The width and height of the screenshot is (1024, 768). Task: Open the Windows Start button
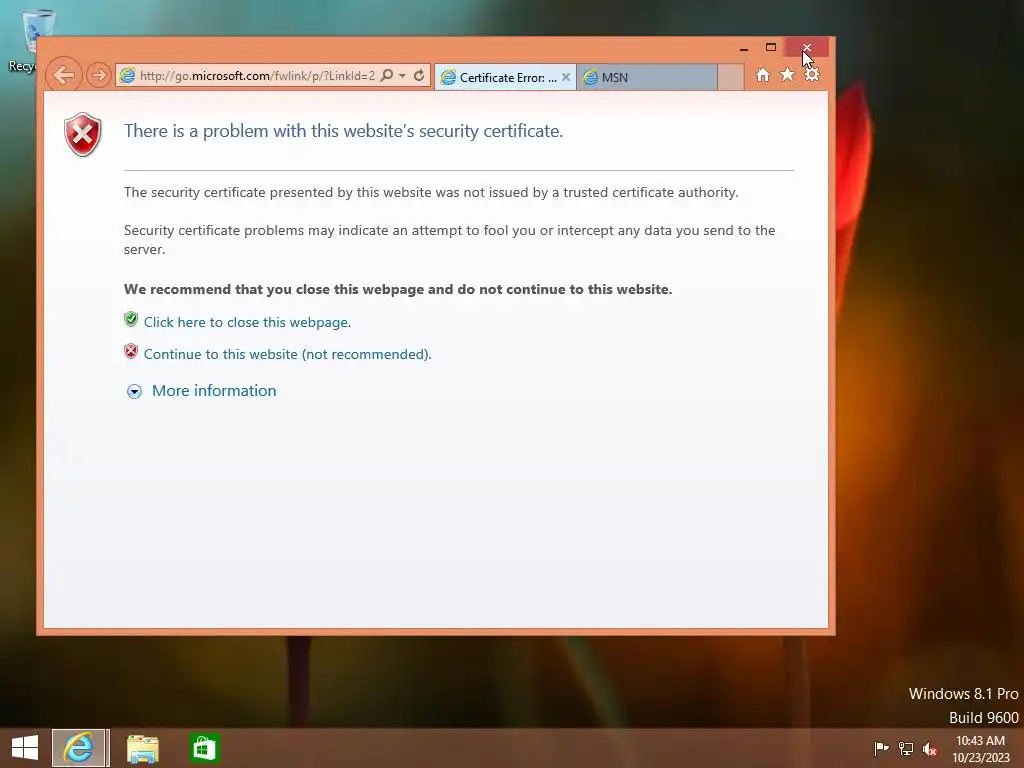(x=25, y=748)
